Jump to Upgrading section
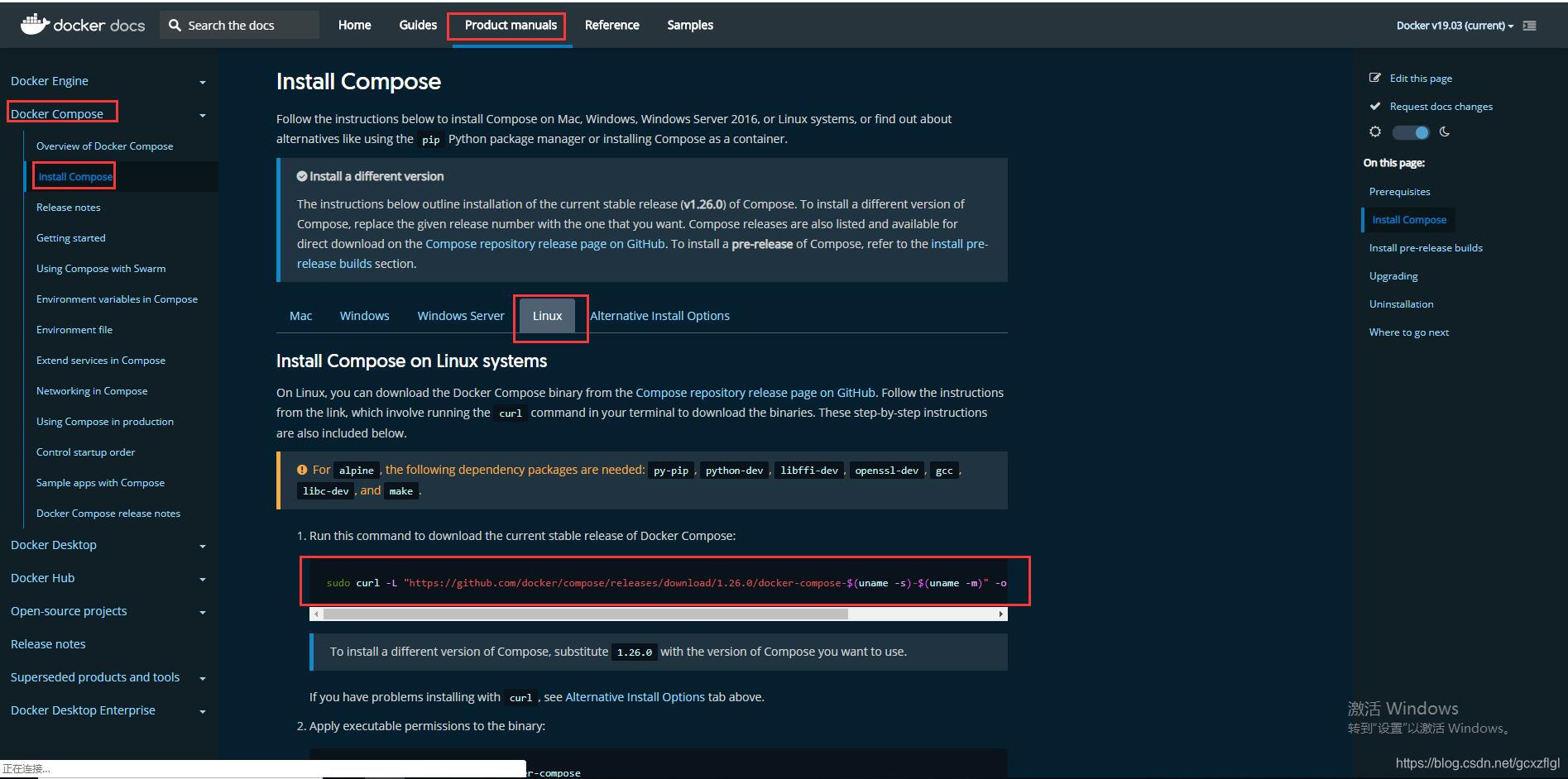Screen dimensions: 1568x779 click(1393, 276)
